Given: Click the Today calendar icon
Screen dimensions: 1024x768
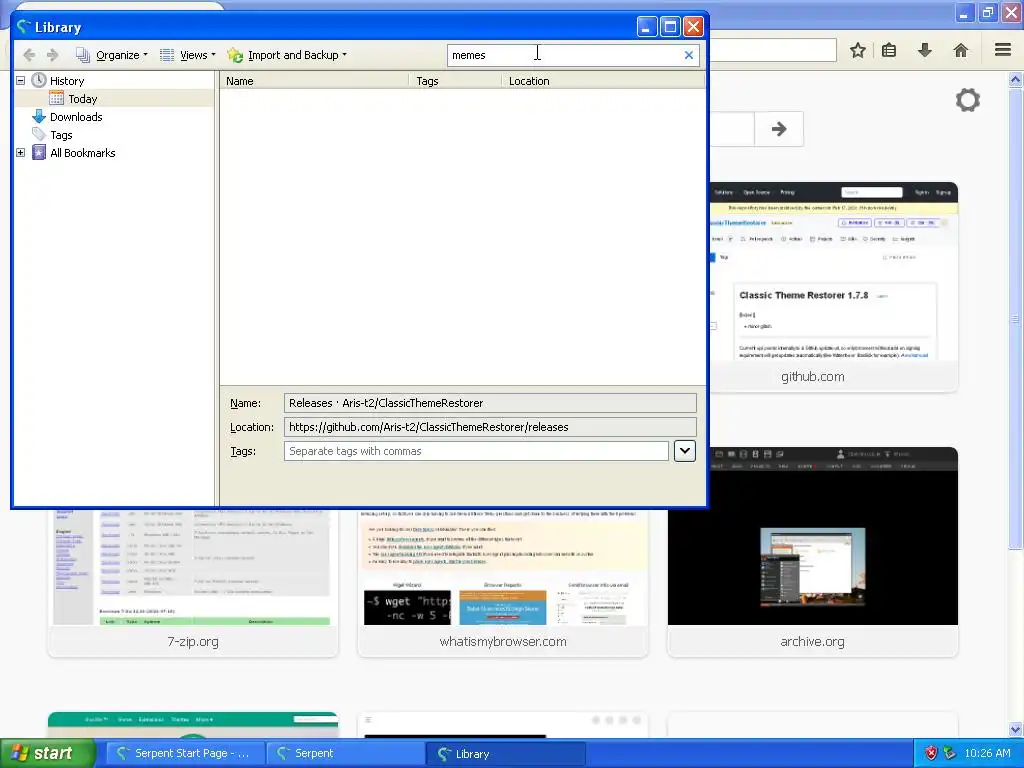Looking at the screenshot, I should [x=57, y=99].
